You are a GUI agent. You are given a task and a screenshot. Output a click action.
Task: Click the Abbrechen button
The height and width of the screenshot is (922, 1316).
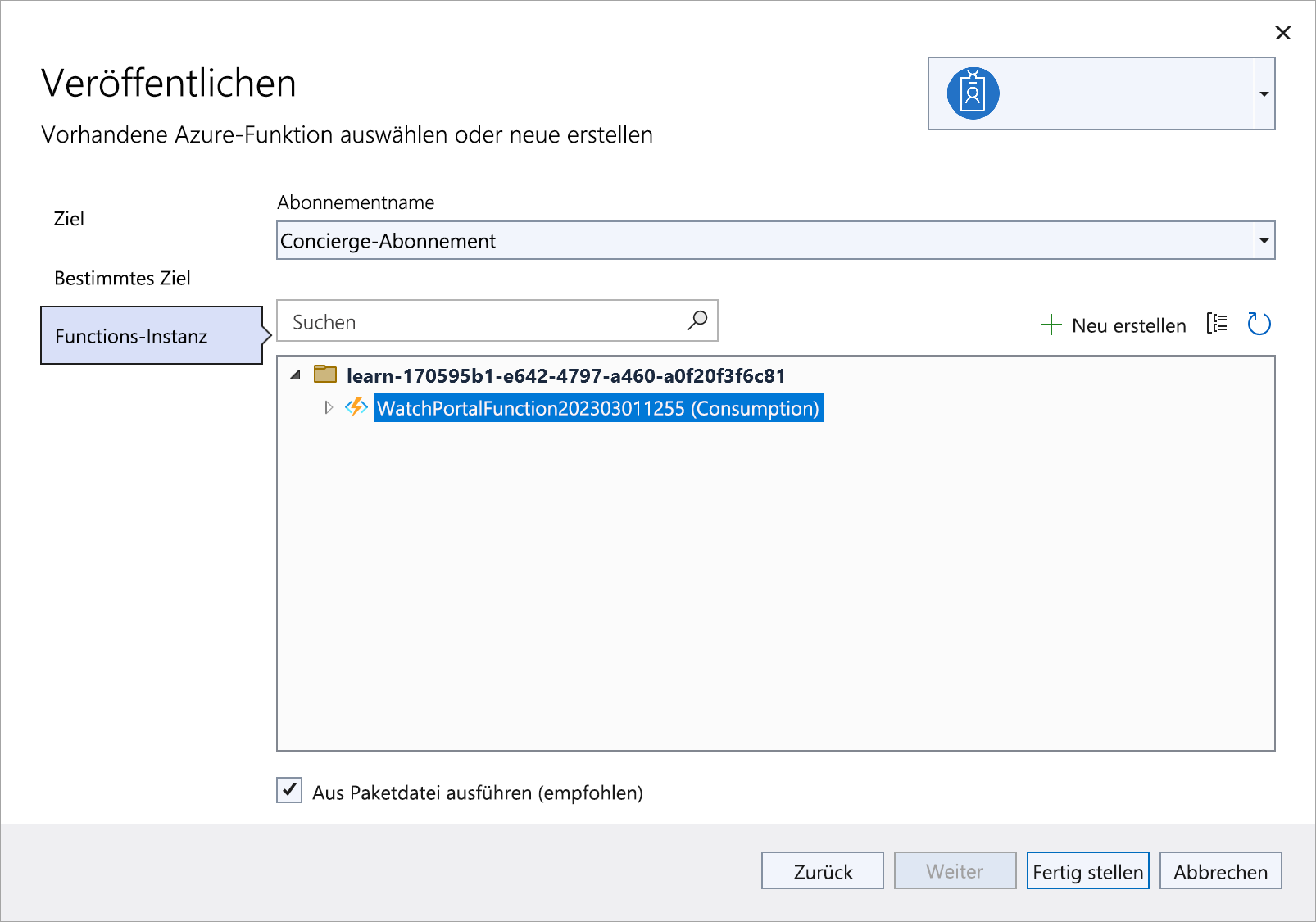(x=1221, y=870)
